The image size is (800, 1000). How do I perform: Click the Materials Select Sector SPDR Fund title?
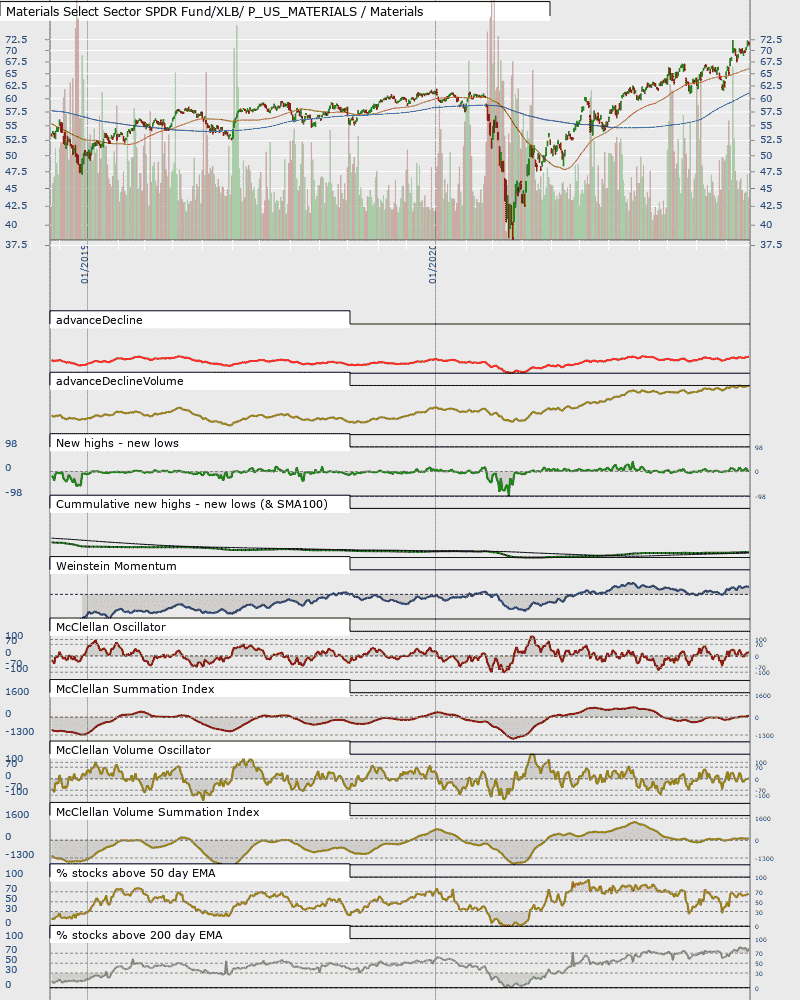214,11
